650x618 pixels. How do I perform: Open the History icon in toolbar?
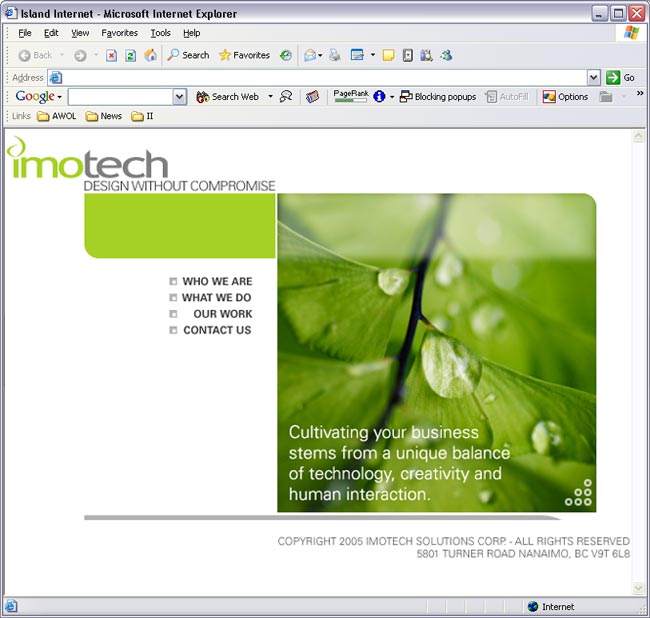(x=286, y=55)
